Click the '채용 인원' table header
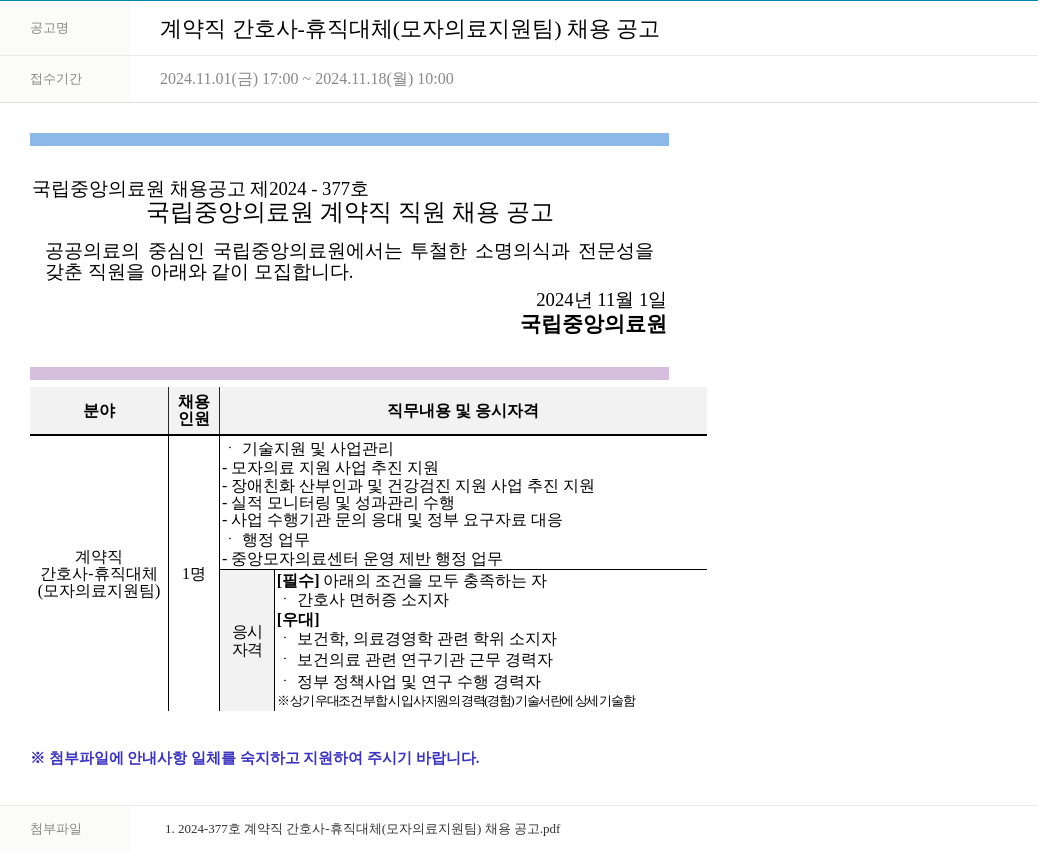Viewport: 1038px width, 852px height. [194, 410]
